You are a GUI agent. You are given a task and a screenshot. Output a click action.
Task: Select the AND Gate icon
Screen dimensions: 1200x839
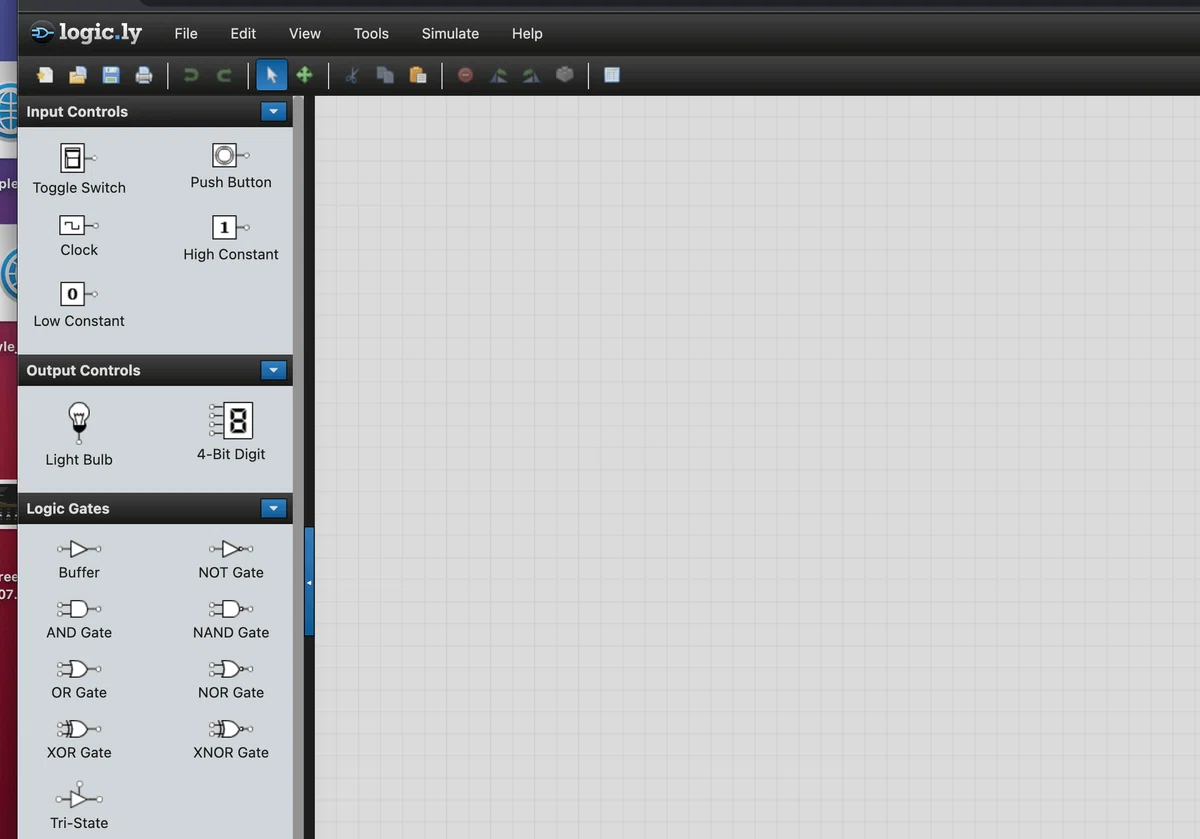[x=79, y=609]
